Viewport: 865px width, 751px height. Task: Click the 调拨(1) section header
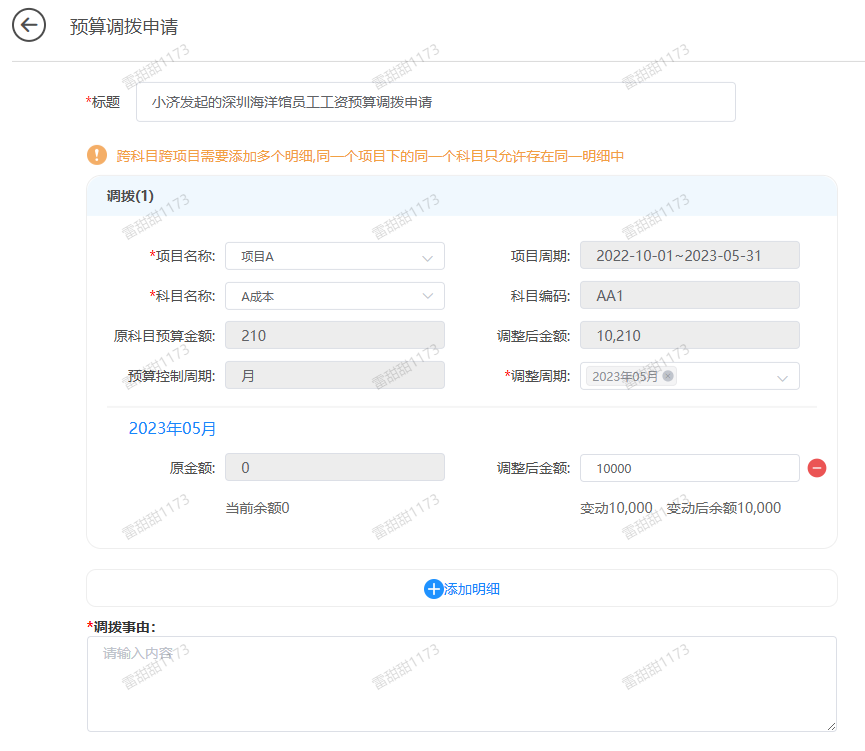click(x=462, y=196)
